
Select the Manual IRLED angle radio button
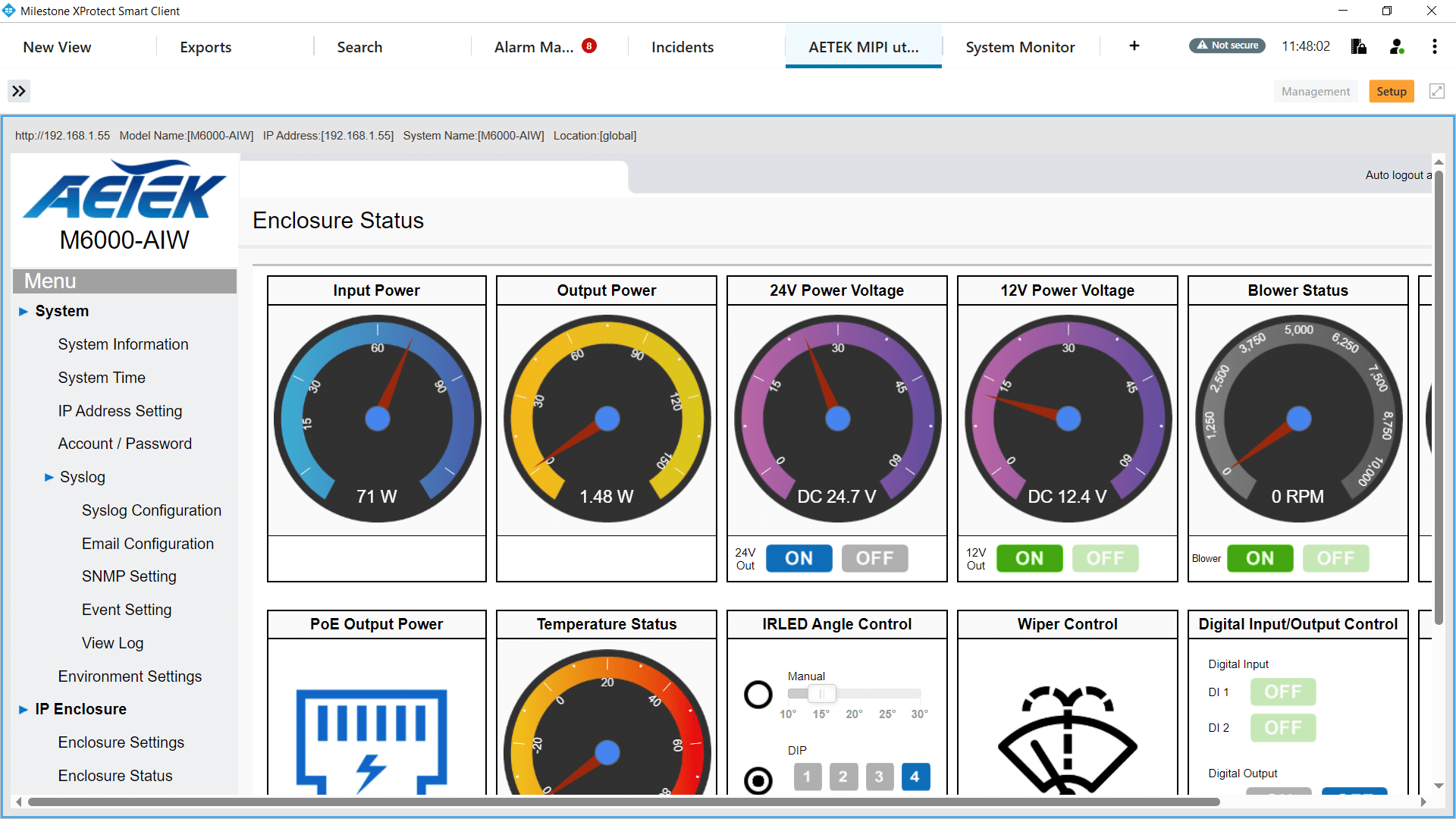pyautogui.click(x=758, y=694)
